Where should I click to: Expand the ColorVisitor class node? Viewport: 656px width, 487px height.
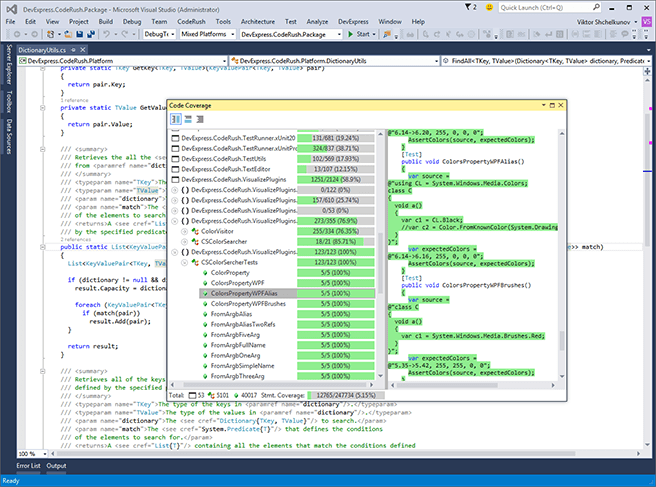point(186,231)
